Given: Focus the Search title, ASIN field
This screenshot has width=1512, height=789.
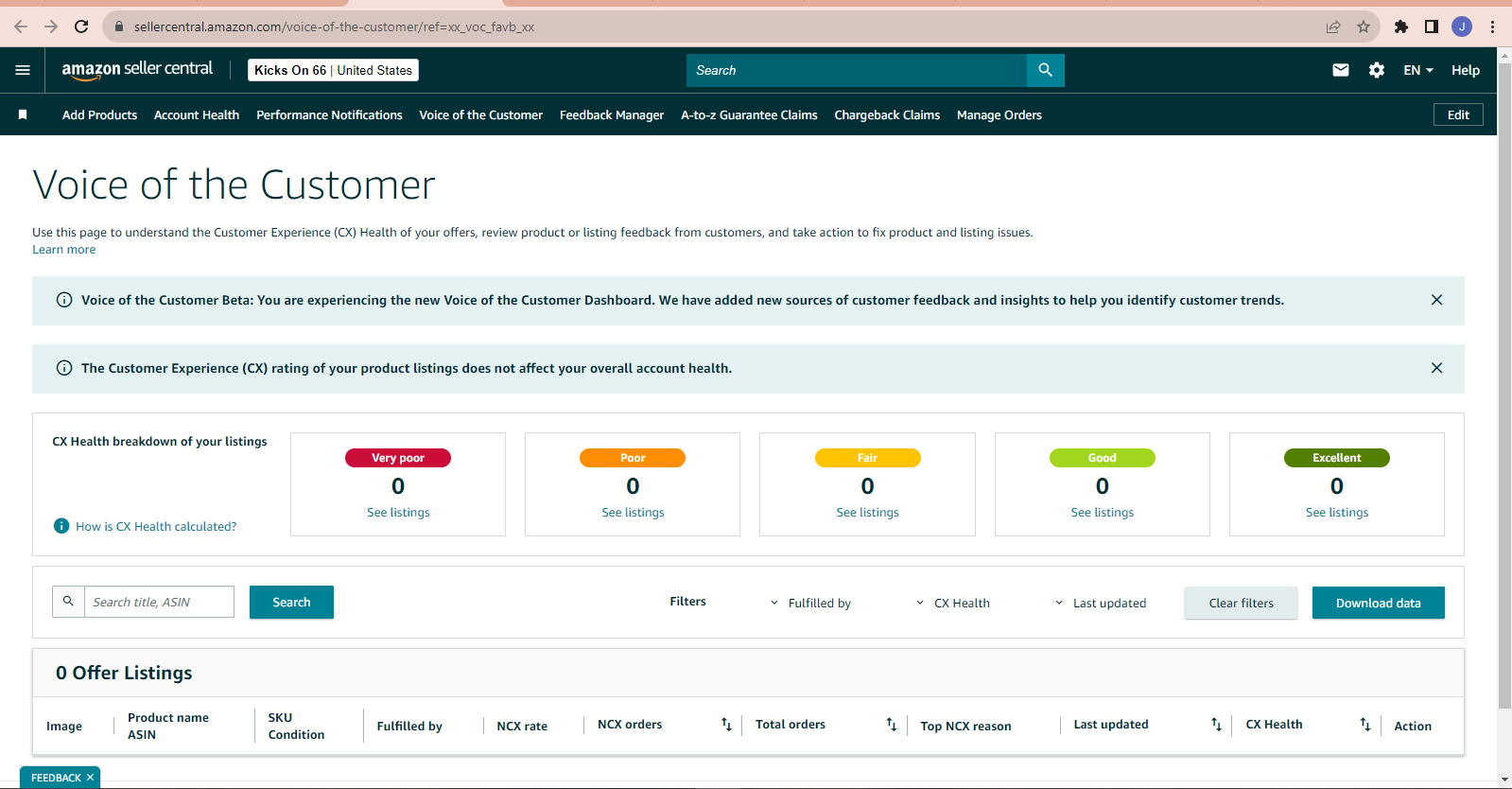Looking at the screenshot, I should 159,602.
